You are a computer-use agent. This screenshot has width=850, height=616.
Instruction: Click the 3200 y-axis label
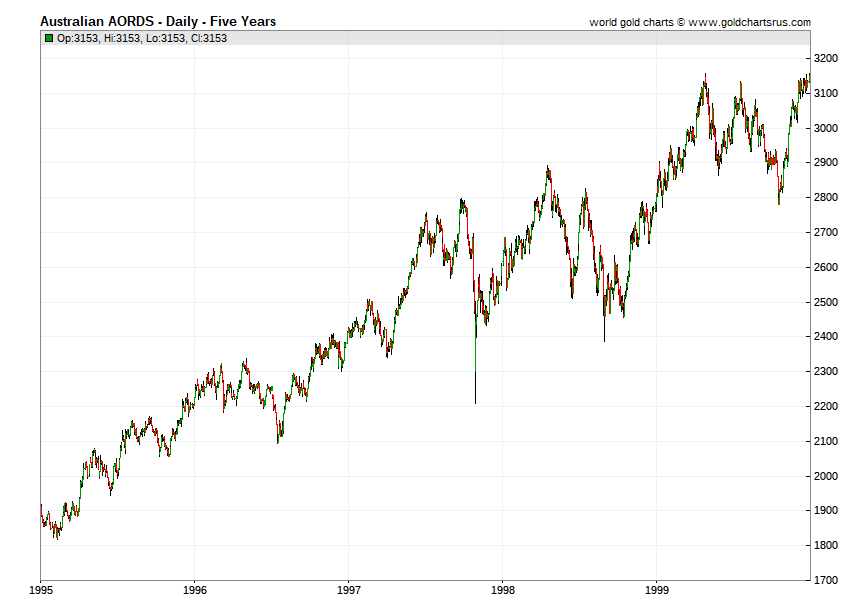(x=826, y=59)
